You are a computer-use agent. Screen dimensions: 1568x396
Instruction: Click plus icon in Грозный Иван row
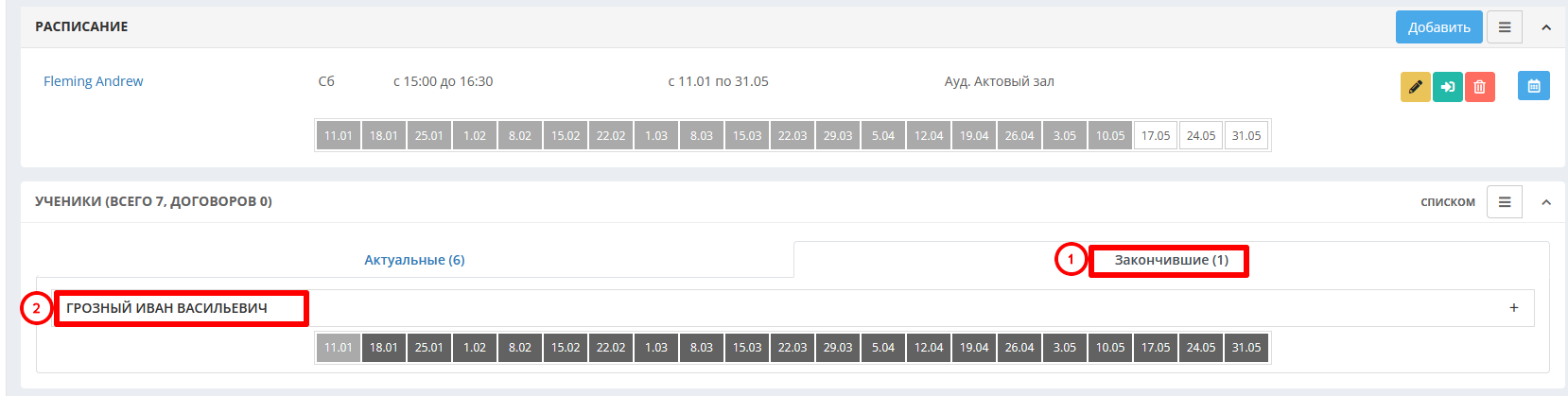coord(1514,308)
